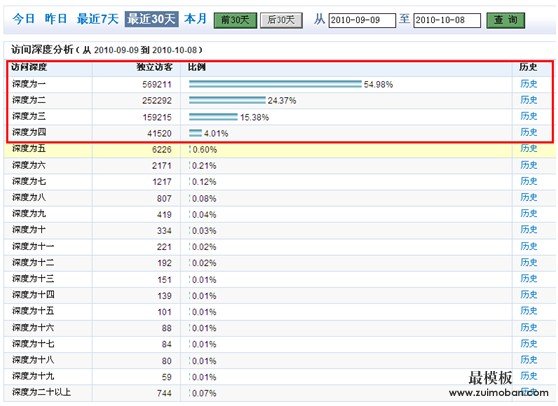The width and height of the screenshot is (558, 406).
Task: Open 历史 link for 深度为三
Action: [x=528, y=116]
